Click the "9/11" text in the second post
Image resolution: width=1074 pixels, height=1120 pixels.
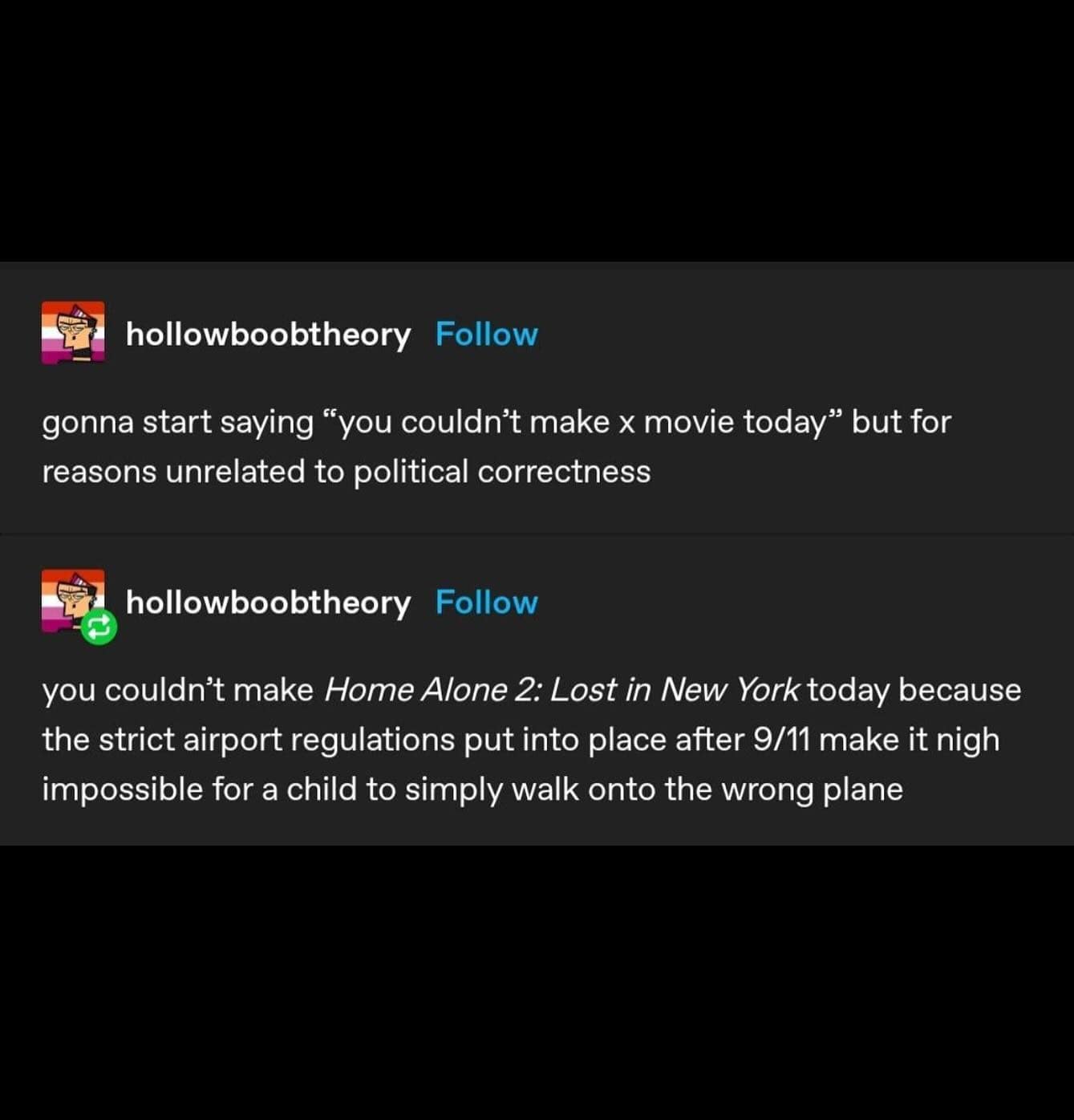pyautogui.click(x=781, y=740)
